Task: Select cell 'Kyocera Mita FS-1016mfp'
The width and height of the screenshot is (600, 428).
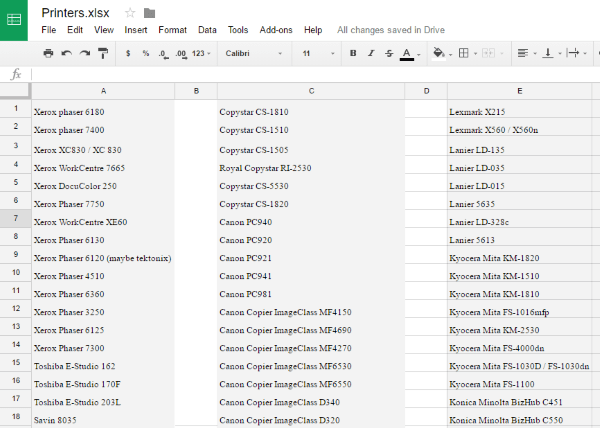Action: point(519,309)
